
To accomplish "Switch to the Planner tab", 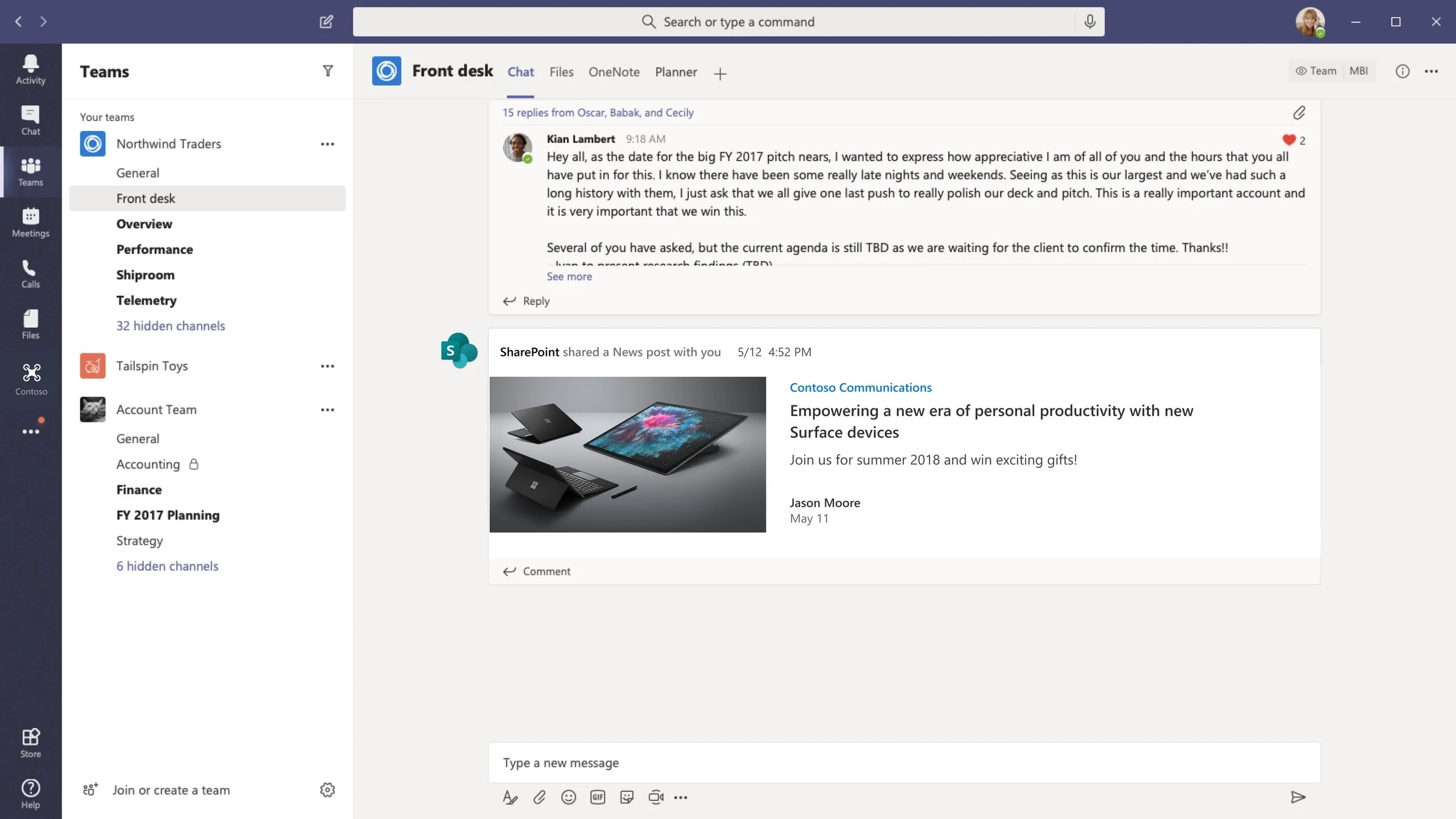I will [x=676, y=72].
